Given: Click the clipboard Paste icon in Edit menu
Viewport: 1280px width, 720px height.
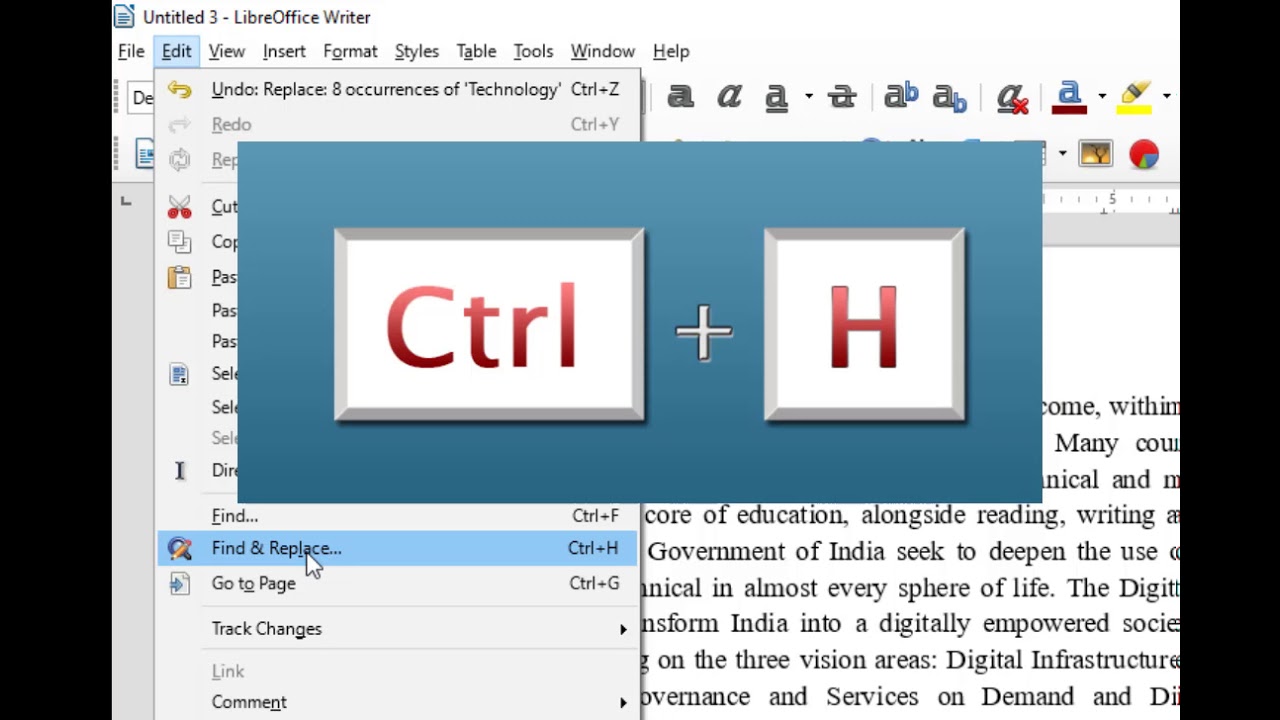Looking at the screenshot, I should (x=179, y=277).
